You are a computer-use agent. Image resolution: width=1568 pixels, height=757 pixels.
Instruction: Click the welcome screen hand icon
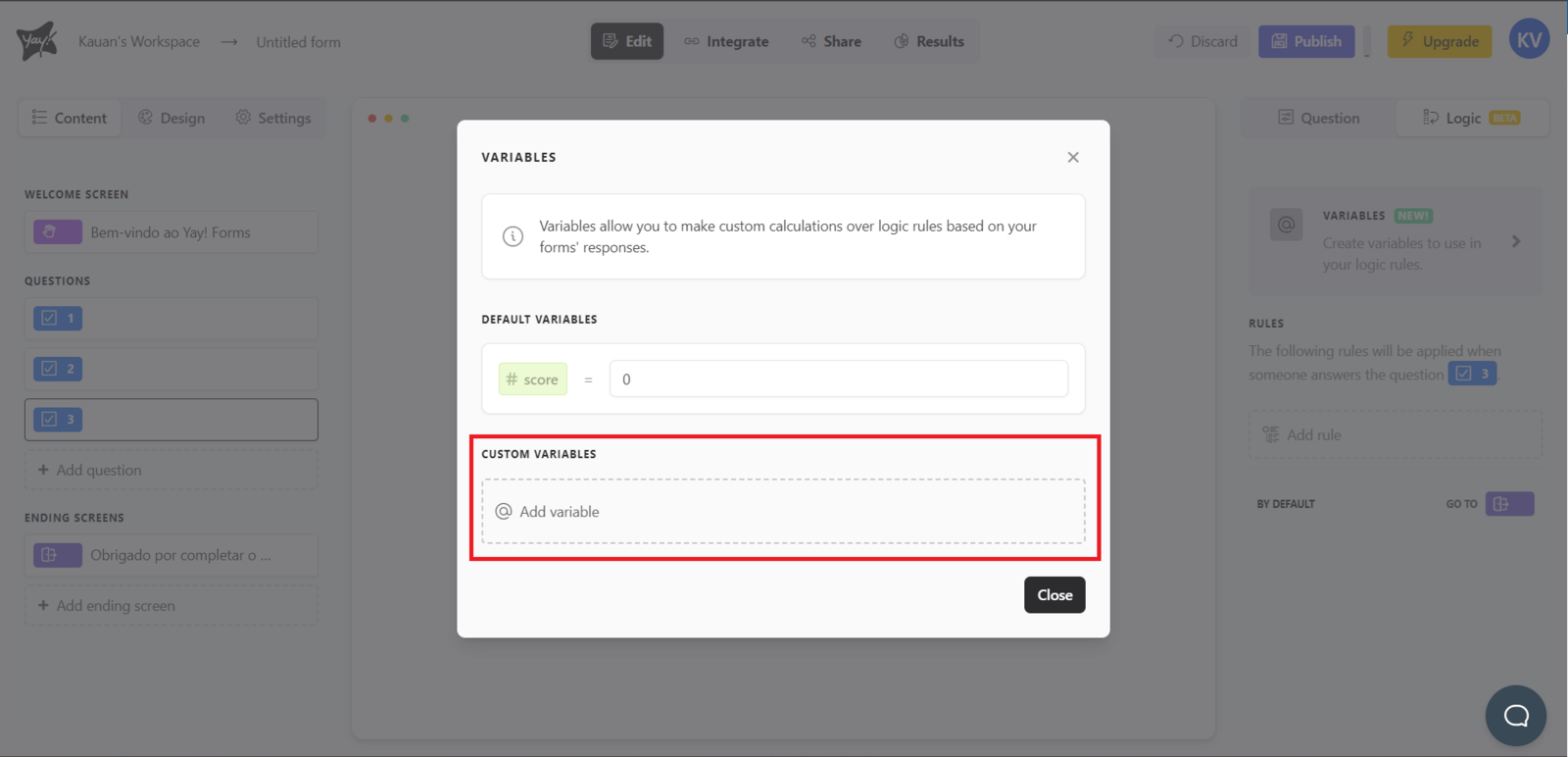click(57, 232)
